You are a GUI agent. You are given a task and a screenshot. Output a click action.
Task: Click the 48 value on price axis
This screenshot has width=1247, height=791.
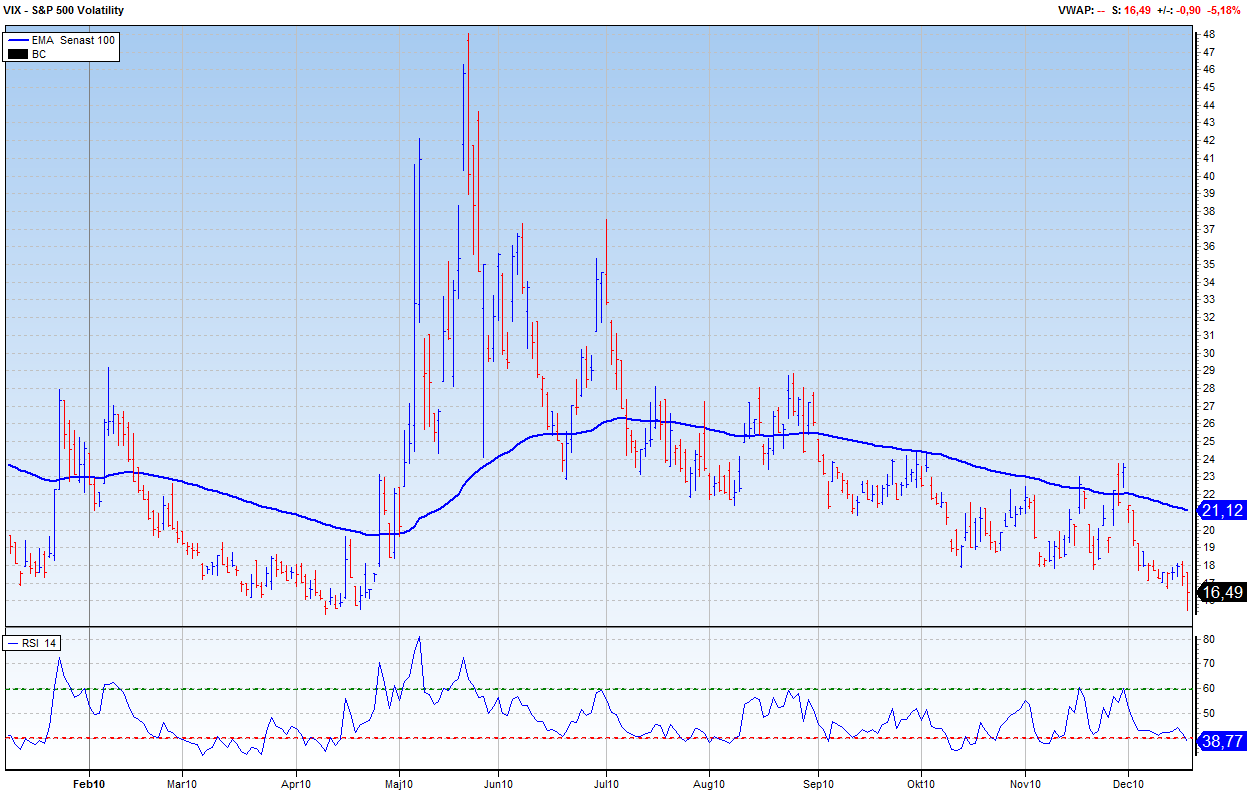(1209, 34)
